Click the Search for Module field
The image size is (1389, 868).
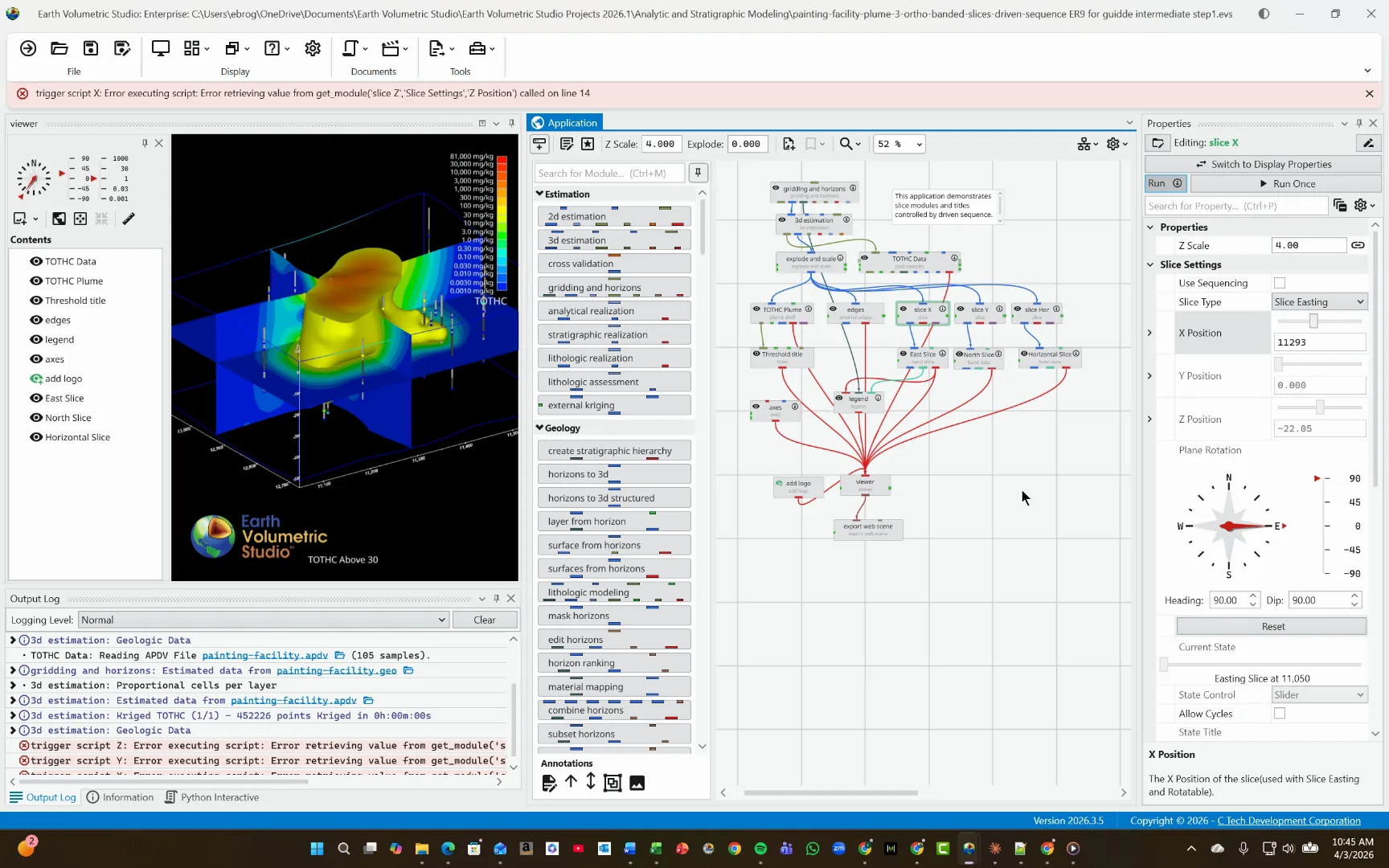tap(609, 173)
